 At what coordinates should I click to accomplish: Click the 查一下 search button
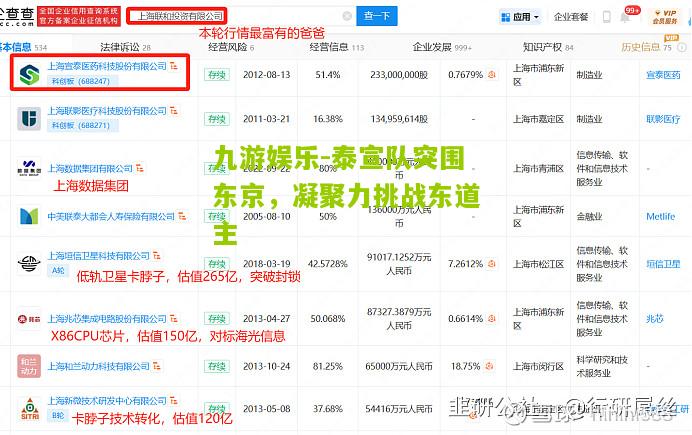[x=376, y=16]
